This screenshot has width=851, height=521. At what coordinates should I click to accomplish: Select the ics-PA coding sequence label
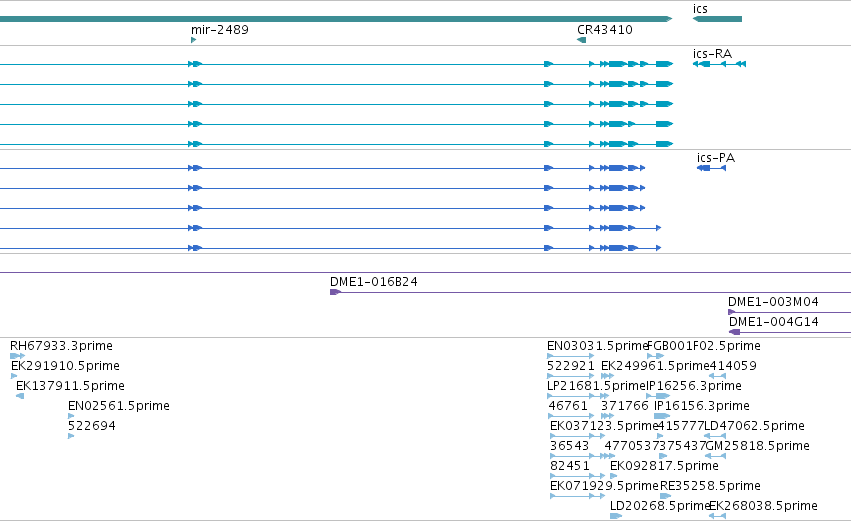716,158
